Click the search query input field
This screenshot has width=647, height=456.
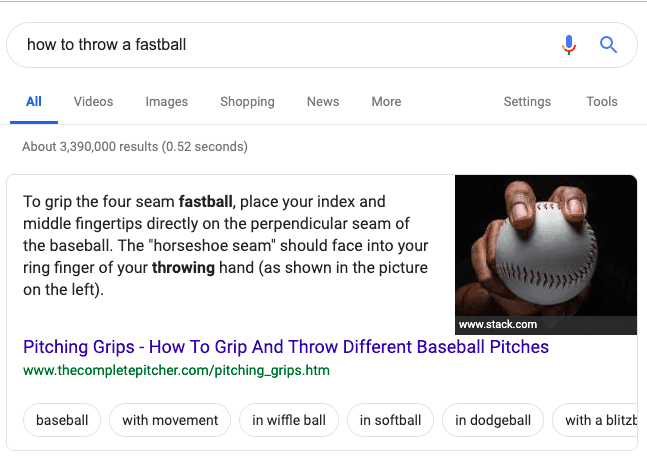pyautogui.click(x=280, y=44)
